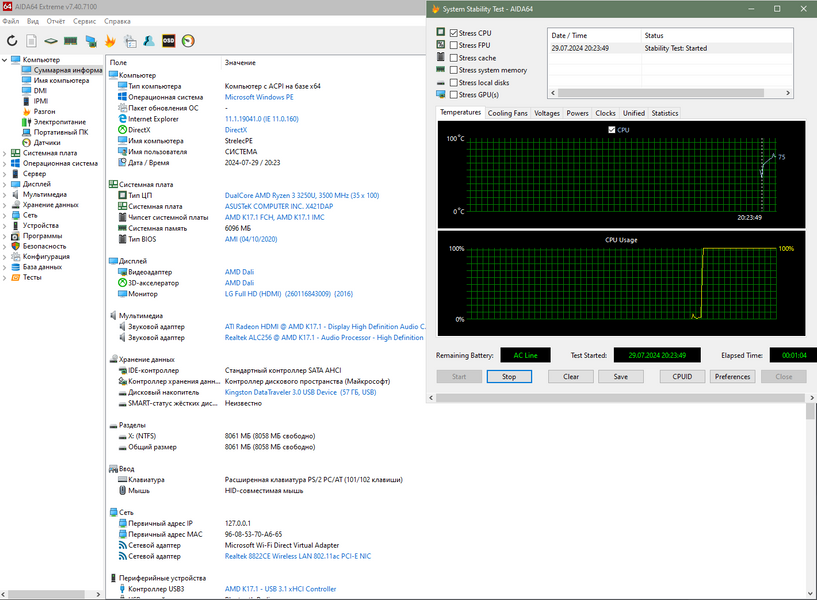Image resolution: width=817 pixels, height=600 pixels.
Task: Open the network audit monitor icon
Action: click(91, 41)
